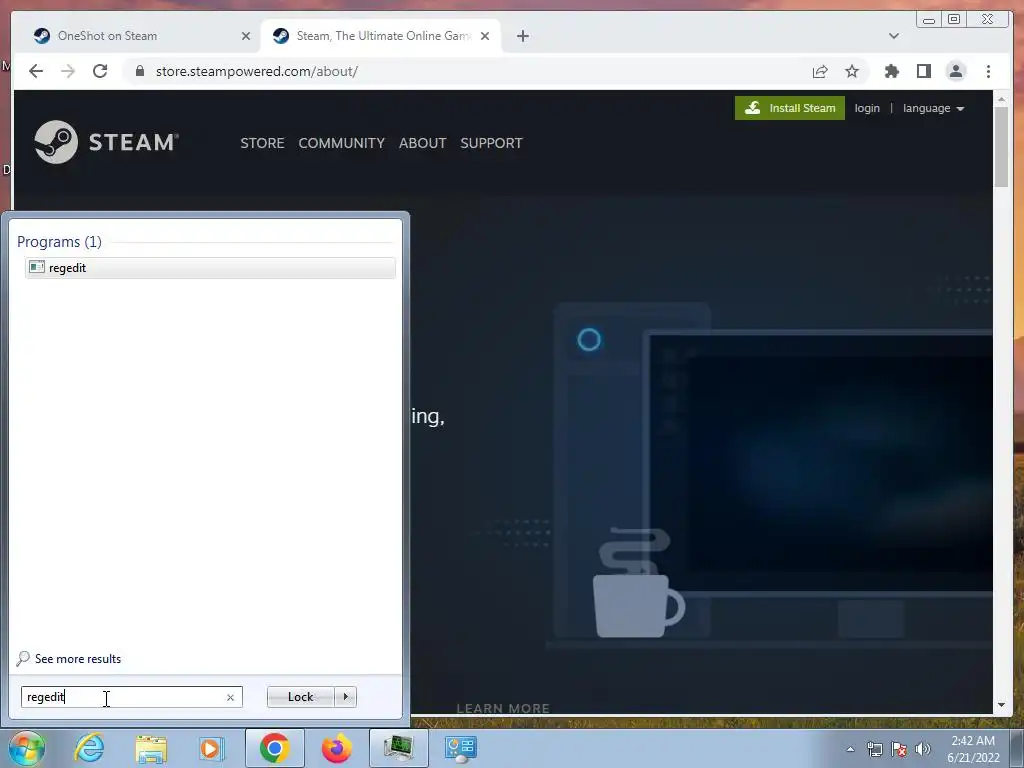Open the Chrome extensions puzzle icon
The image size is (1024, 768).
click(891, 71)
